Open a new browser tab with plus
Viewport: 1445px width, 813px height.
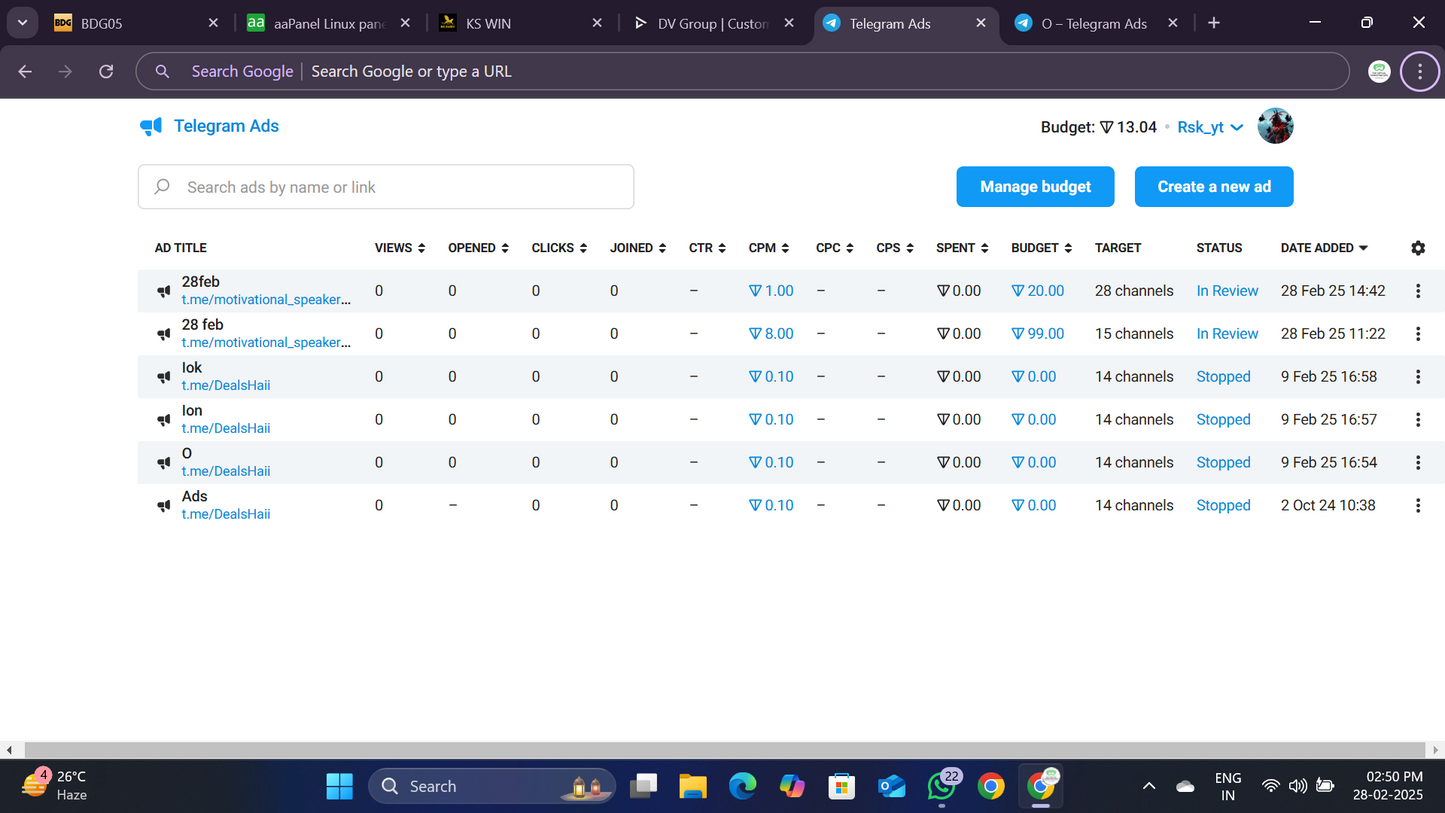[1214, 23]
